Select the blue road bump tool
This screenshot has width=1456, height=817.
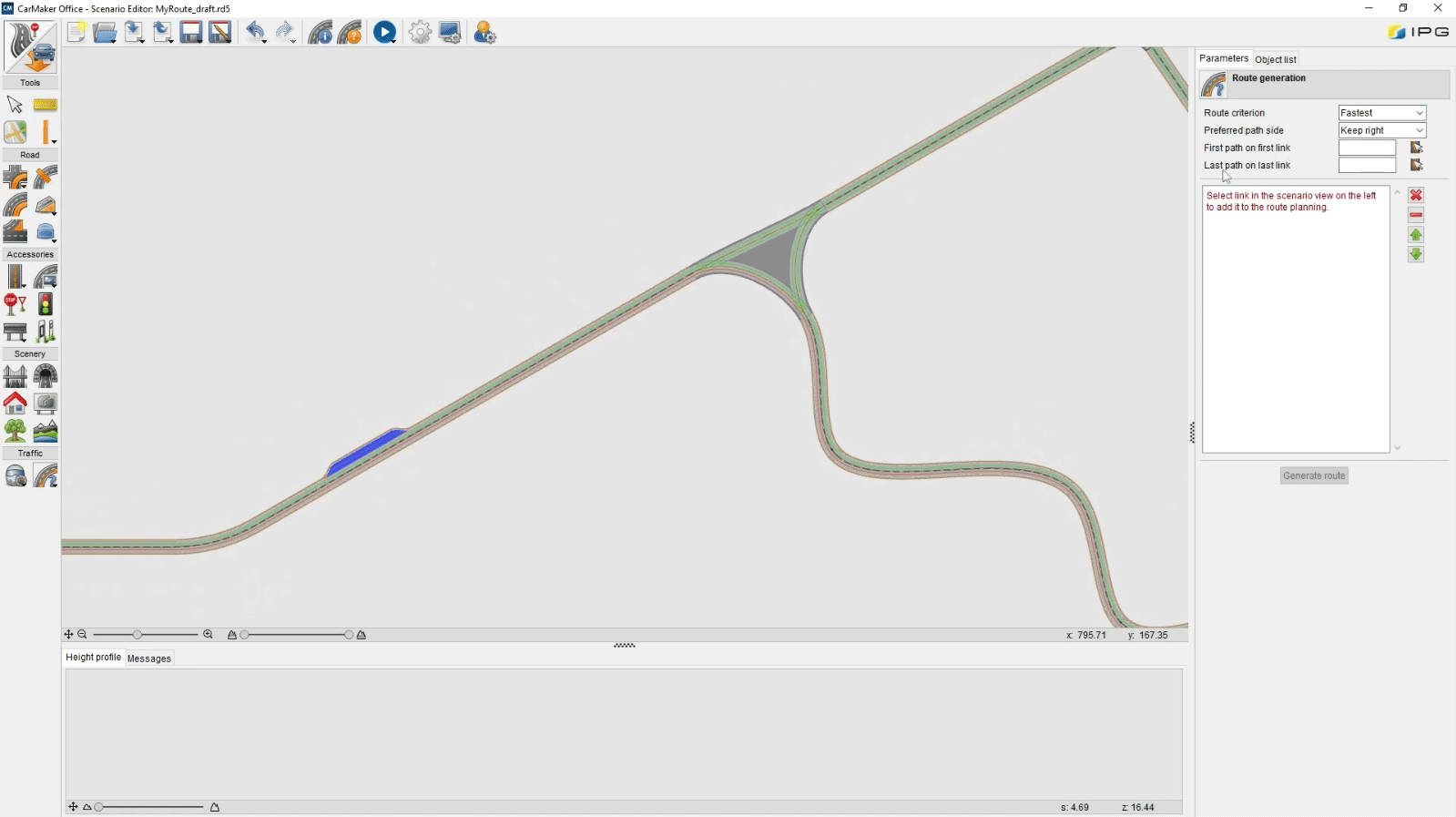click(x=46, y=231)
